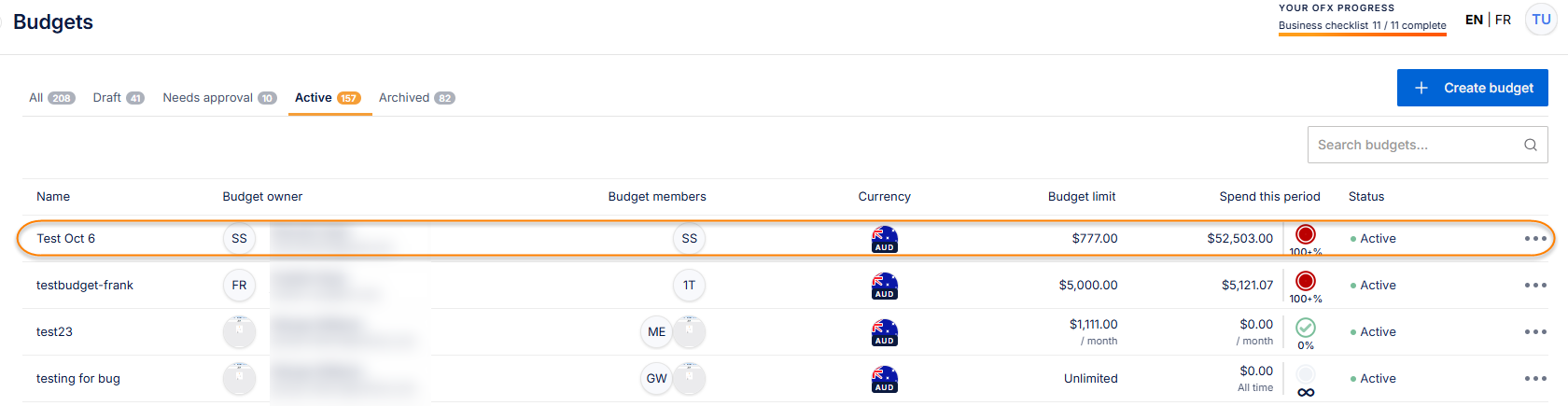Click the TU user avatar
The height and width of the screenshot is (406, 1568).
[1541, 20]
